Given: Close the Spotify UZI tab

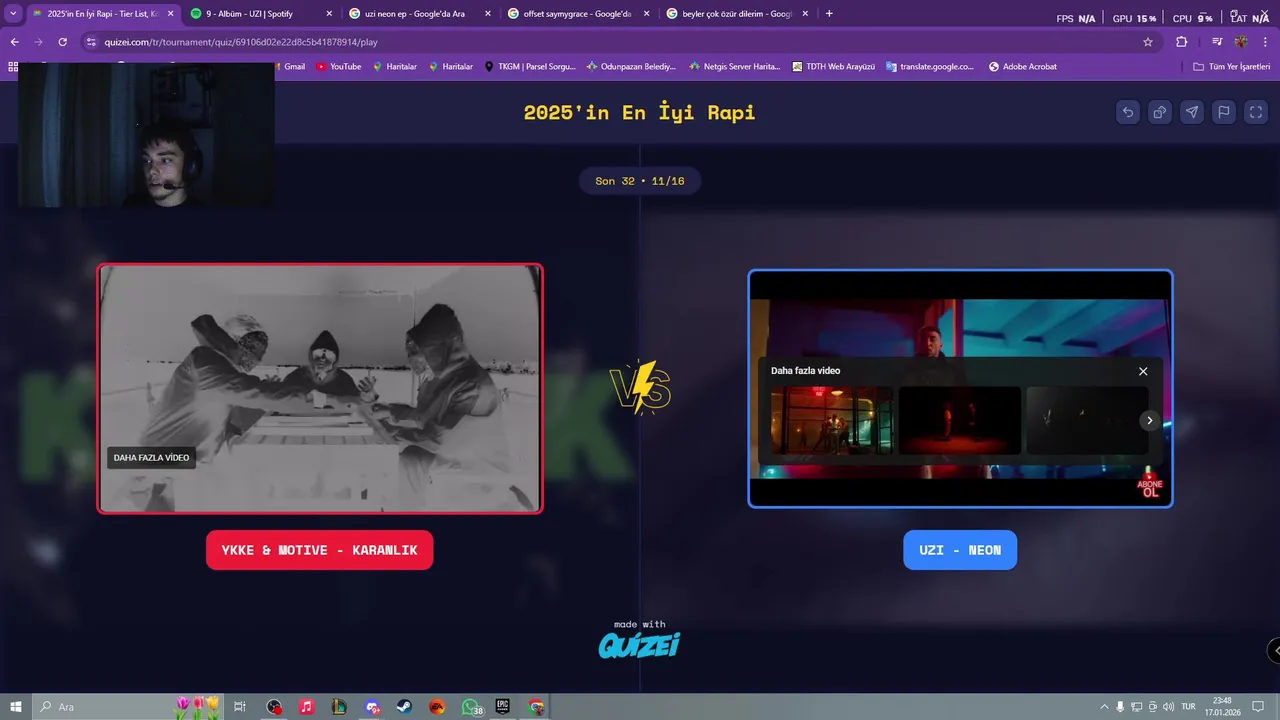Looking at the screenshot, I should pos(329,14).
